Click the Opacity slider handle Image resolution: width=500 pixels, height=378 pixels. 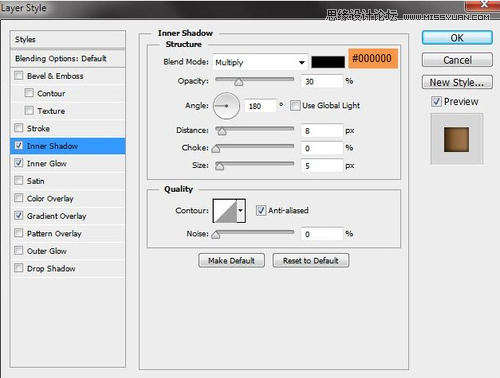(239, 82)
